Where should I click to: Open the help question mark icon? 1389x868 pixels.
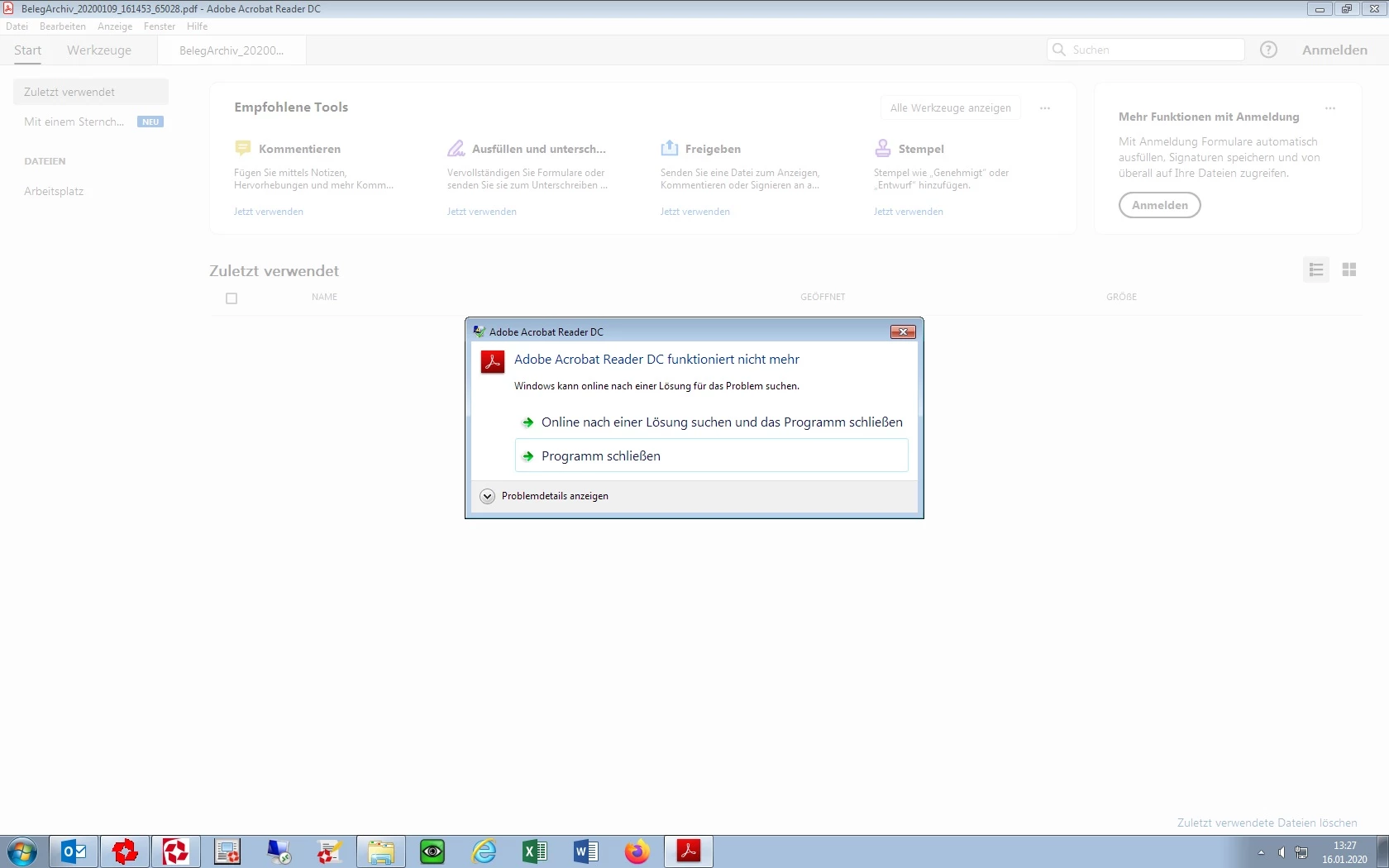pyautogui.click(x=1268, y=50)
